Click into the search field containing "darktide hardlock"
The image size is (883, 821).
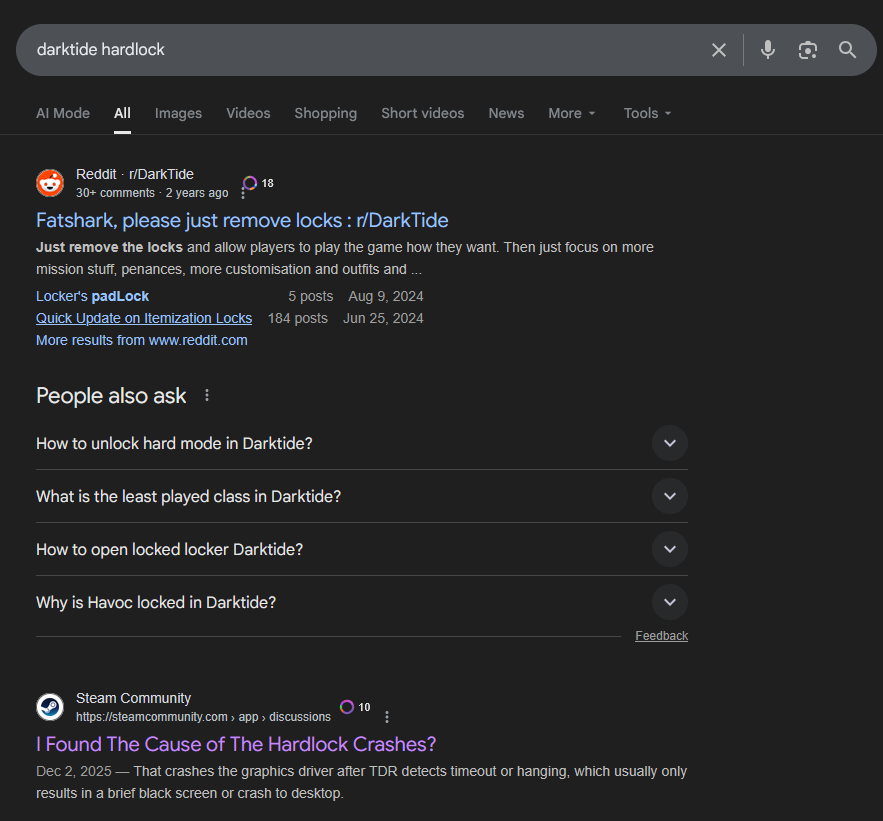click(350, 50)
